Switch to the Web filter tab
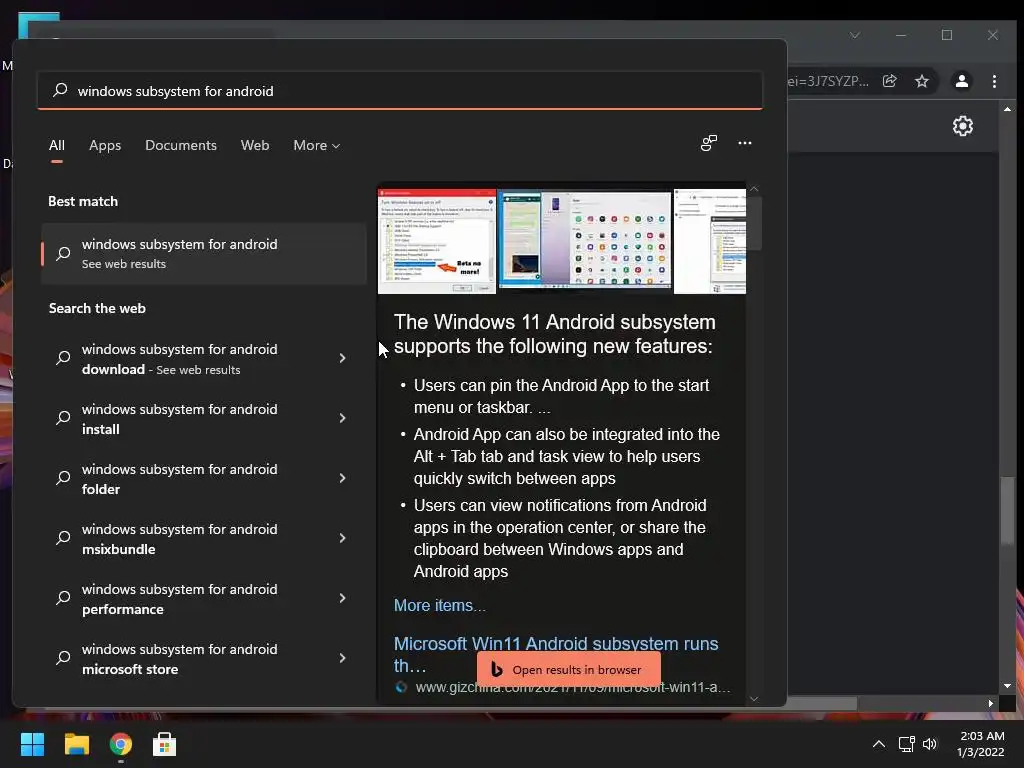 pyautogui.click(x=255, y=146)
